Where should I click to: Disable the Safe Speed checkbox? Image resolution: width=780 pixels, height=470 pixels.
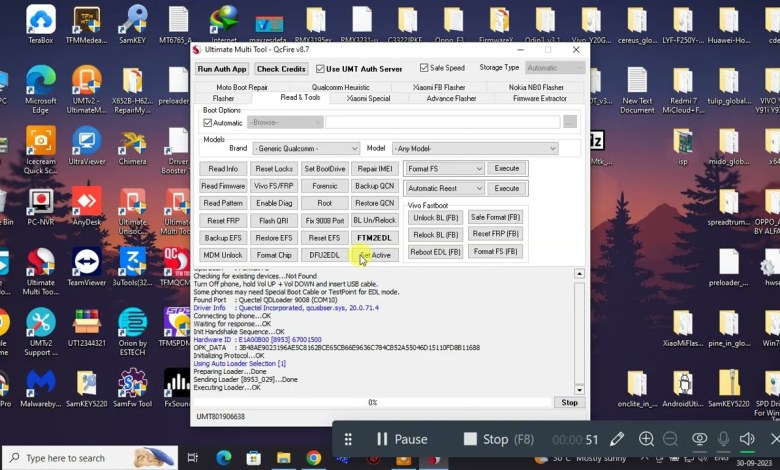coord(424,68)
